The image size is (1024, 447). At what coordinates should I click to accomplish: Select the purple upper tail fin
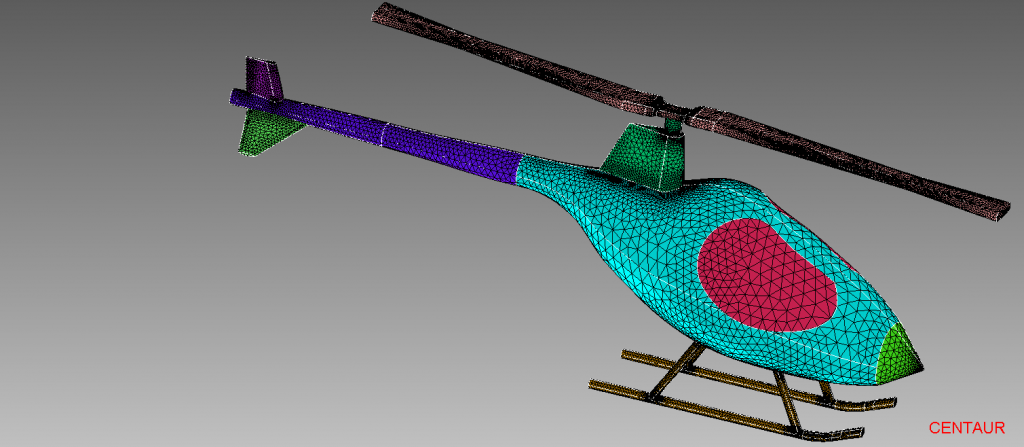click(264, 78)
